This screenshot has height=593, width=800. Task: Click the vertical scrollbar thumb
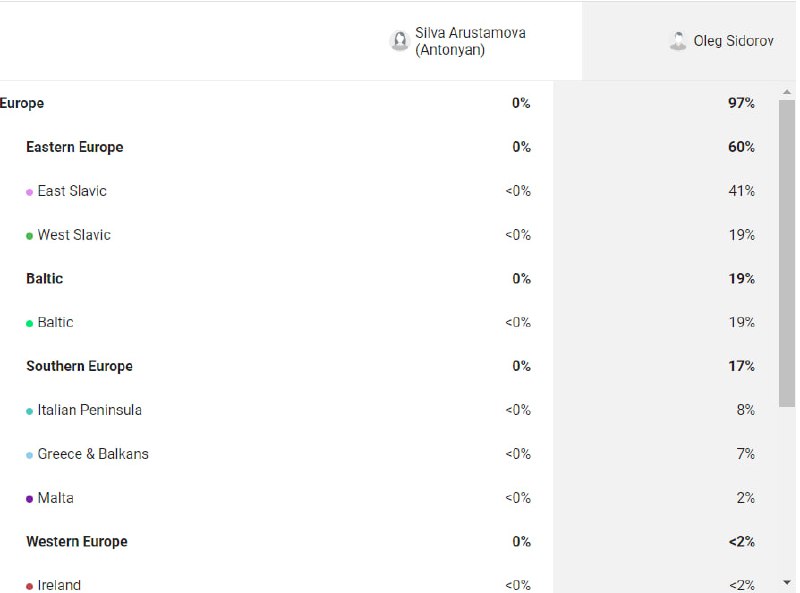coord(787,253)
